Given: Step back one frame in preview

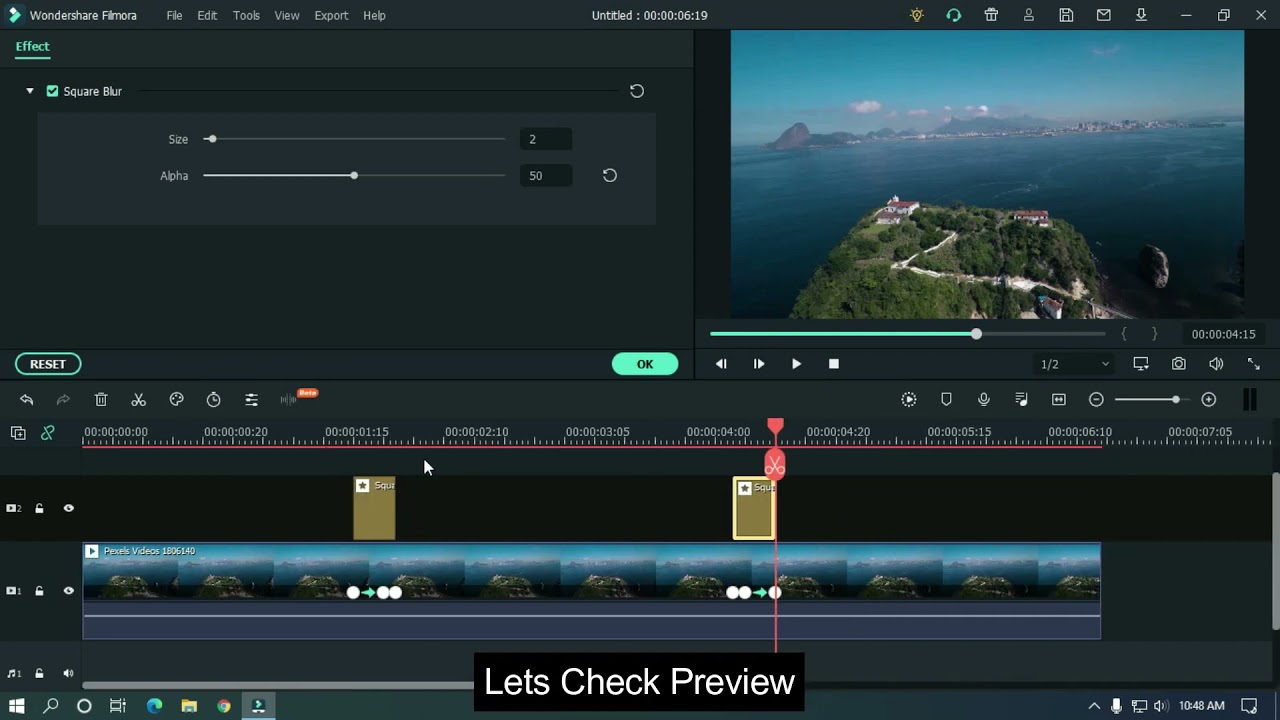Looking at the screenshot, I should pyautogui.click(x=721, y=364).
